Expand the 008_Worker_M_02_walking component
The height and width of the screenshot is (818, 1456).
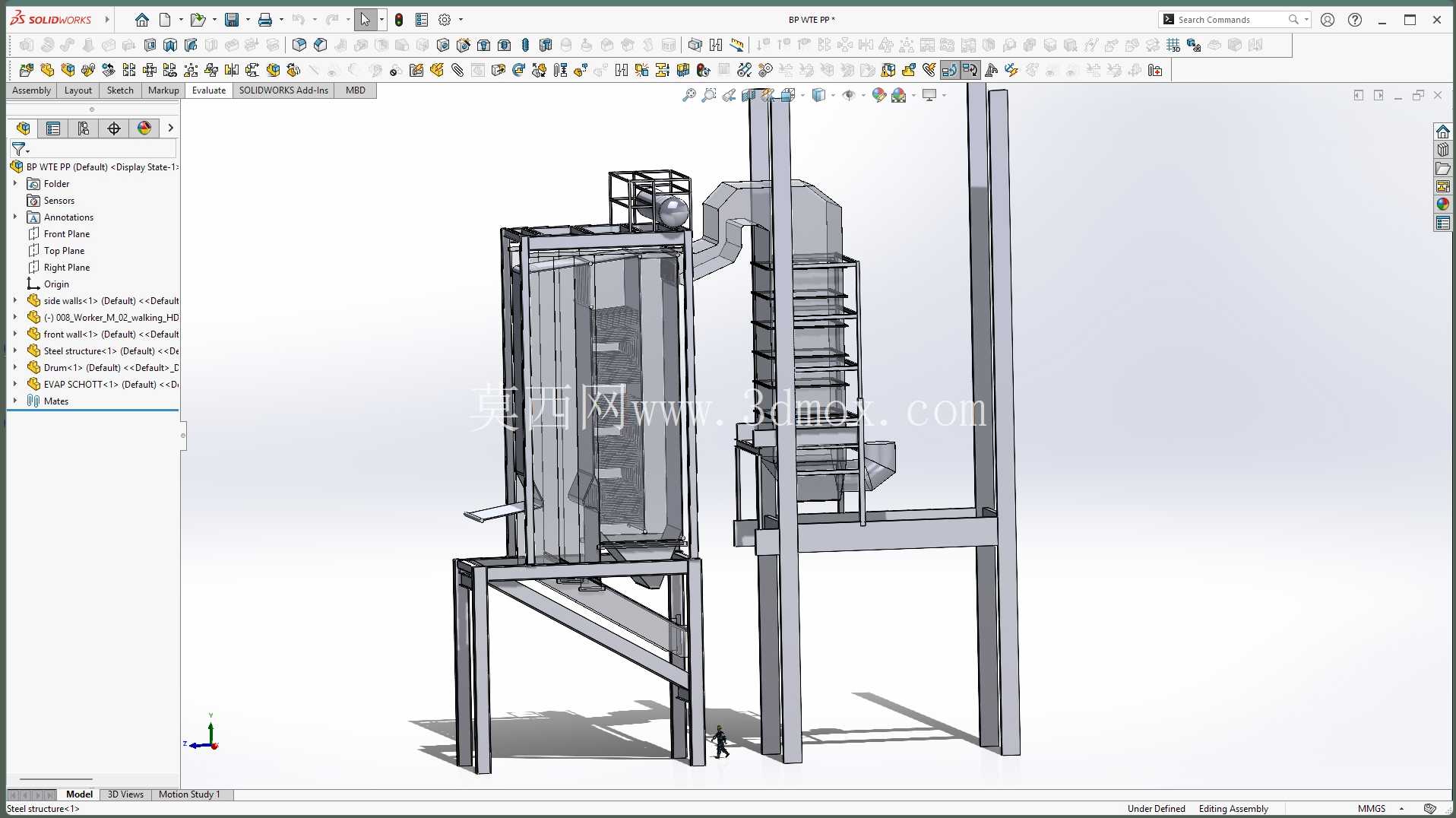15,317
